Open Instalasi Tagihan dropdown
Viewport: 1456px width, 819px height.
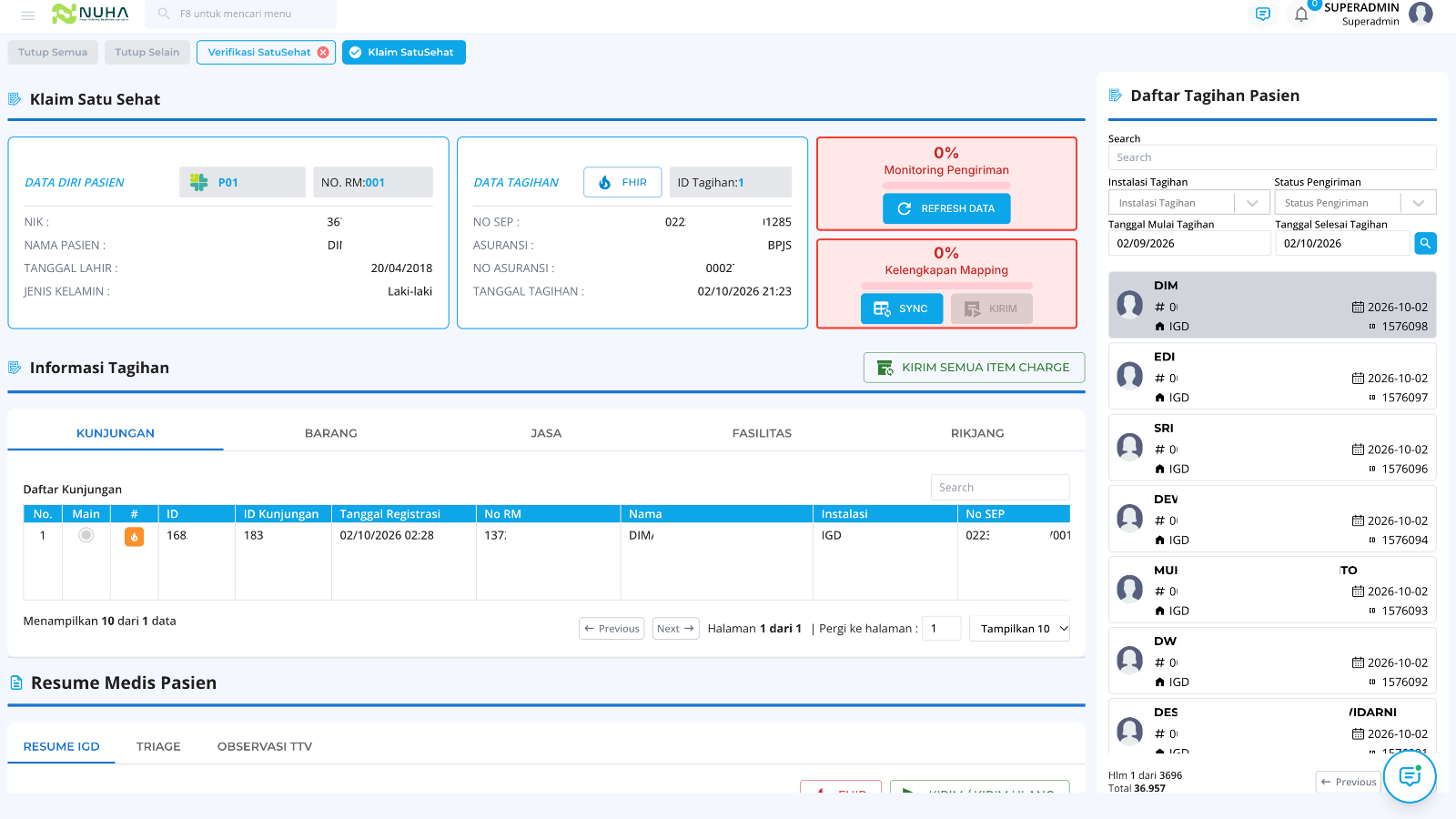coord(1188,203)
